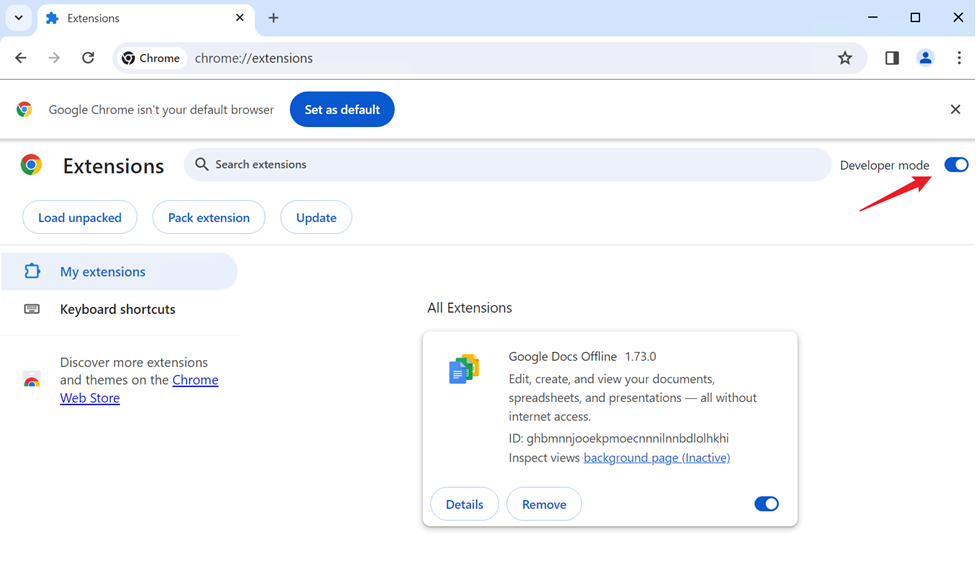This screenshot has height=584, width=976.
Task: Bookmark this page with the star icon
Action: pos(845,57)
